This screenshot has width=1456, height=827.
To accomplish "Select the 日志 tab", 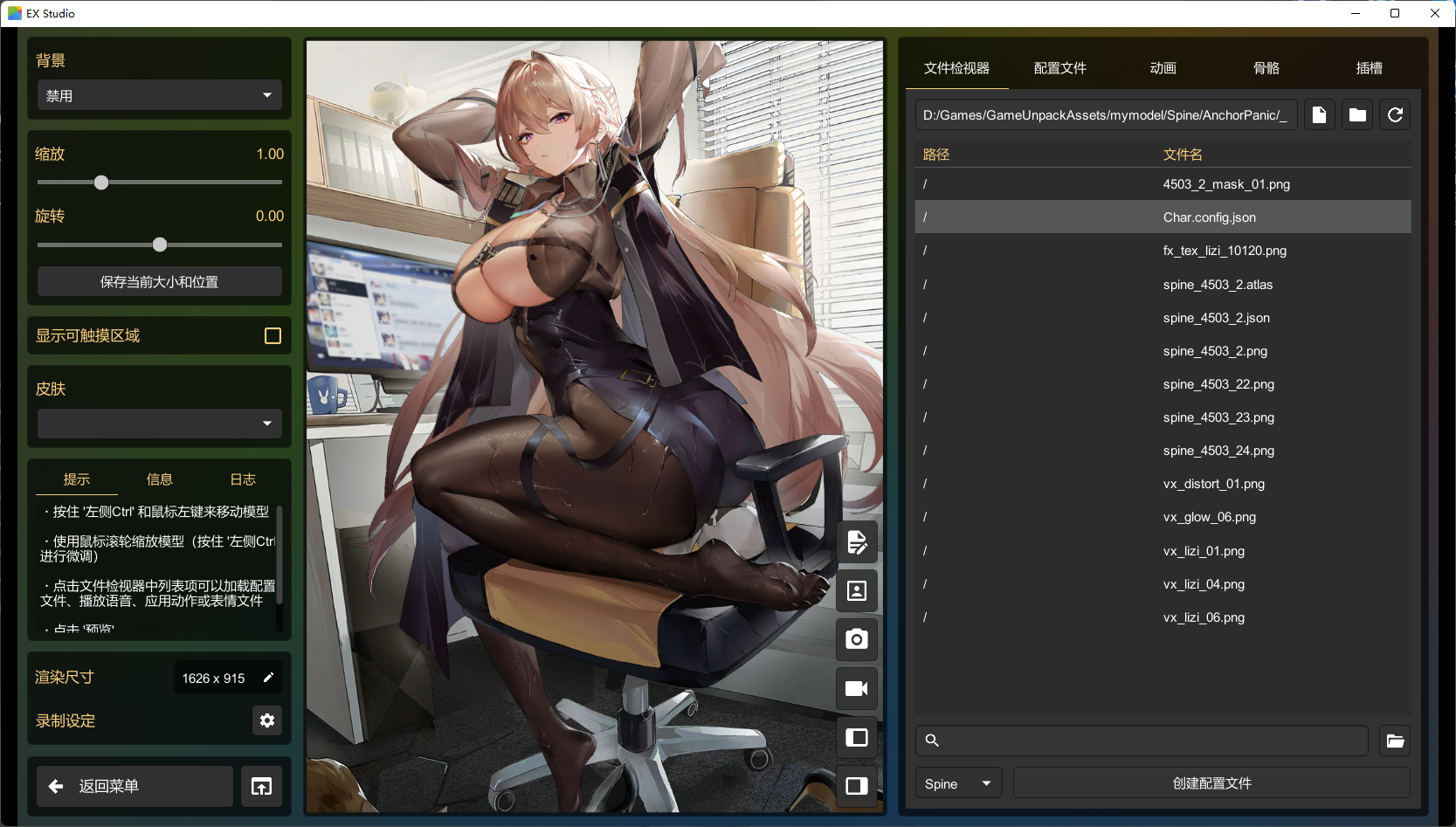I will pyautogui.click(x=243, y=479).
